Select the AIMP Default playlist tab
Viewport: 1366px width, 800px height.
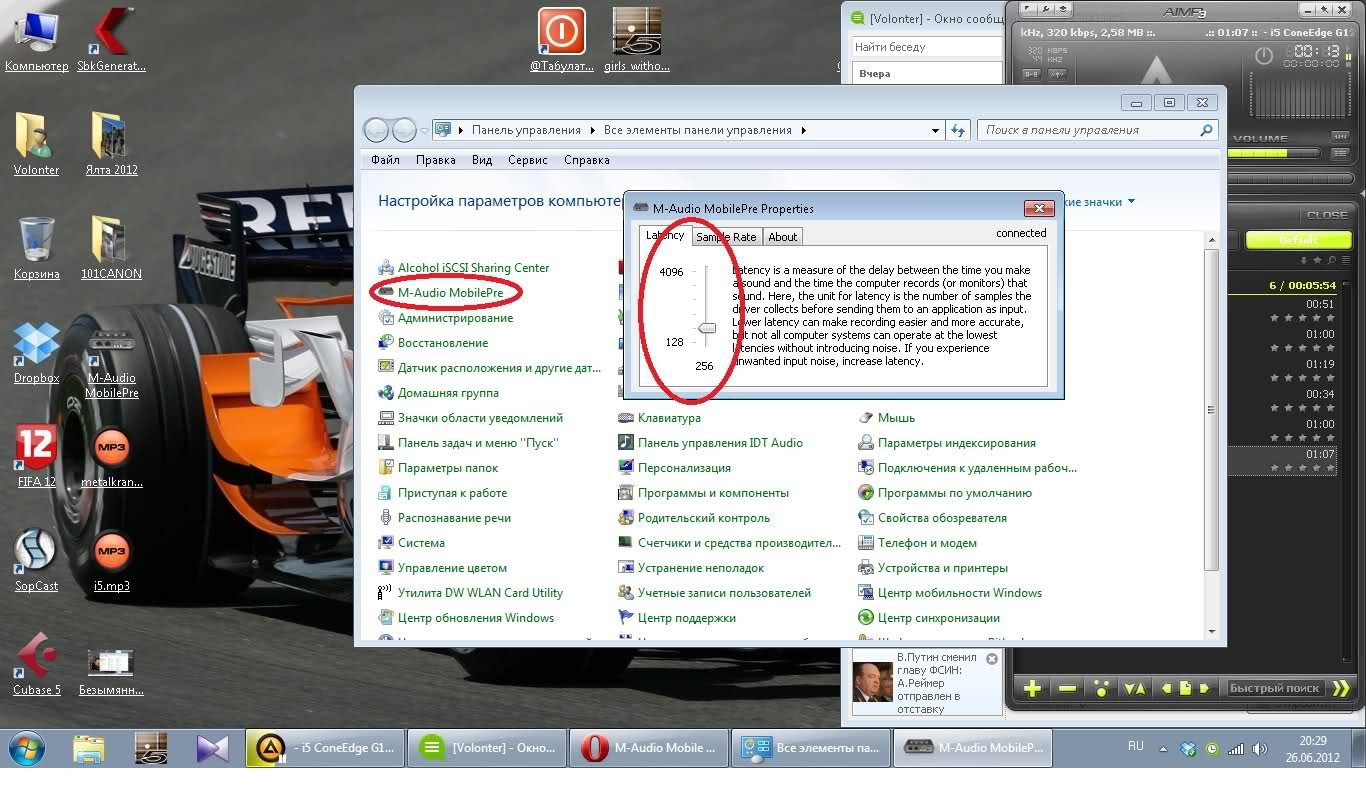tap(1298, 240)
